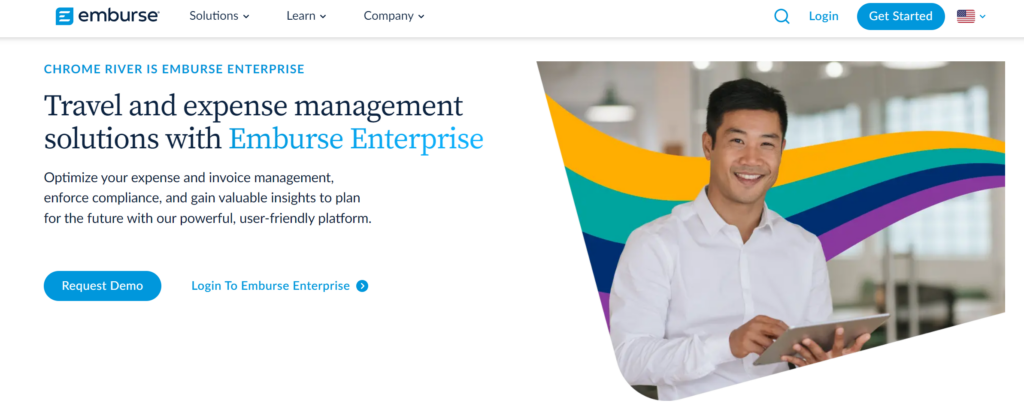This screenshot has height=412, width=1024.
Task: Click the arrow circle beside Enterprise login
Action: click(362, 286)
